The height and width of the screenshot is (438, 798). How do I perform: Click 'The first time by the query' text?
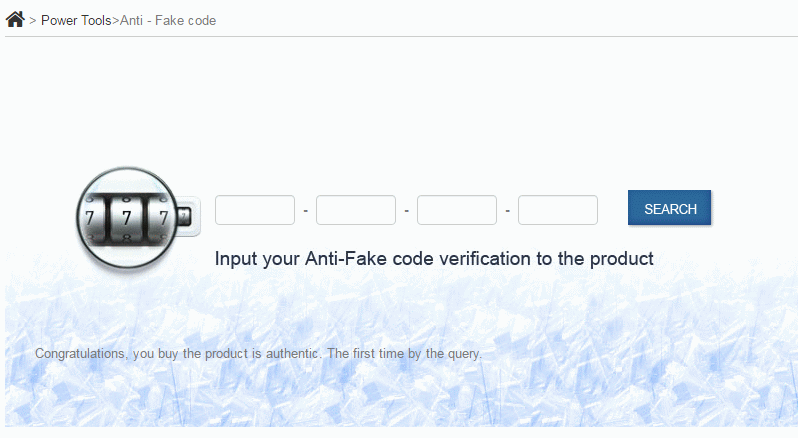point(404,354)
